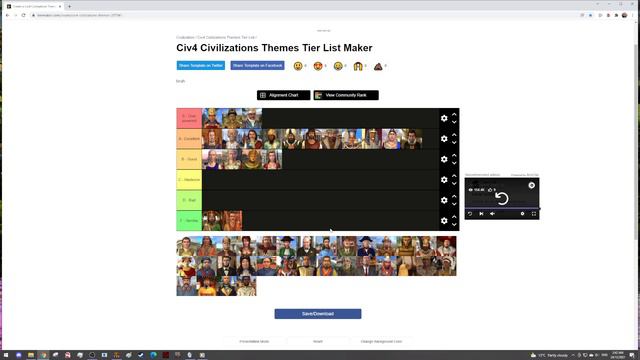Click the round icon atop video player
640x360 pixels.
click(x=531, y=185)
